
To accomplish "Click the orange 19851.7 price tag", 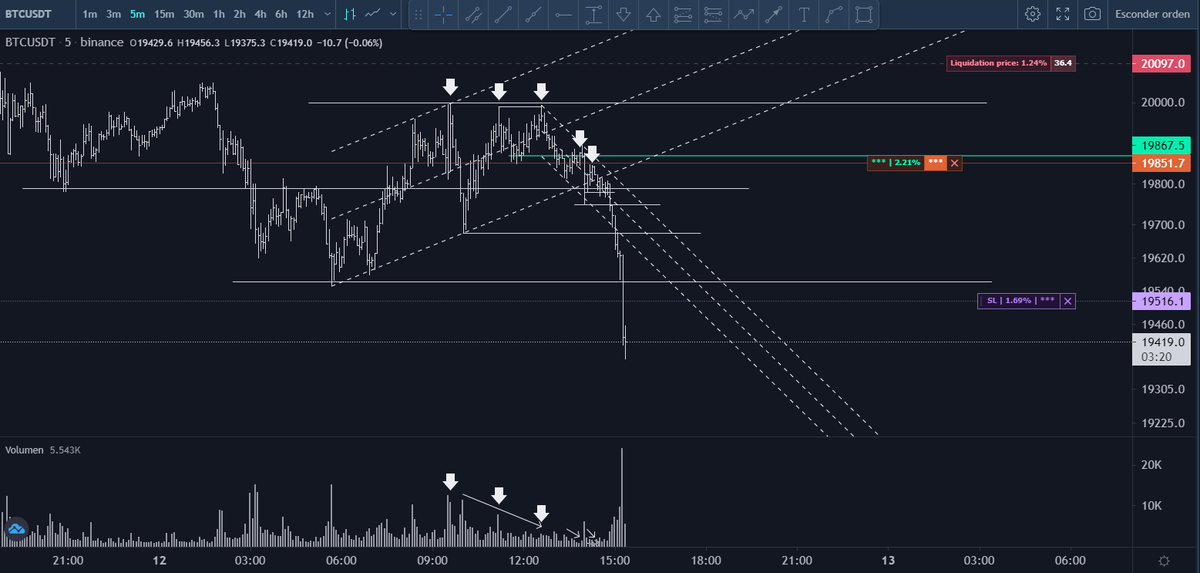I will point(1160,163).
